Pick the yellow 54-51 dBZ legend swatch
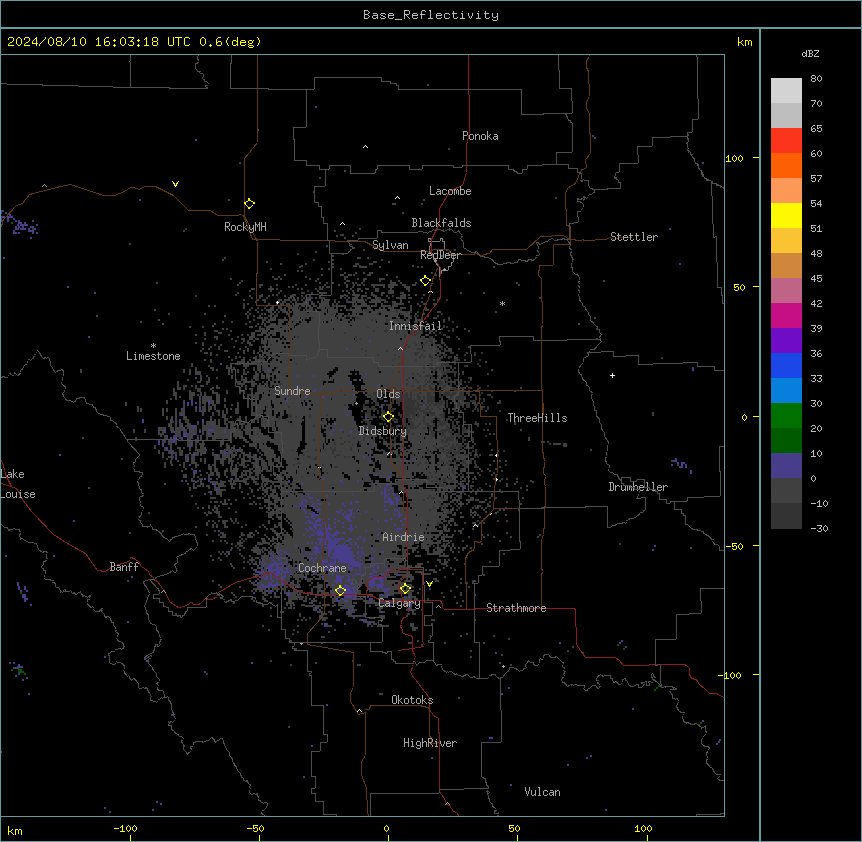Image resolution: width=862 pixels, height=842 pixels. [786, 215]
